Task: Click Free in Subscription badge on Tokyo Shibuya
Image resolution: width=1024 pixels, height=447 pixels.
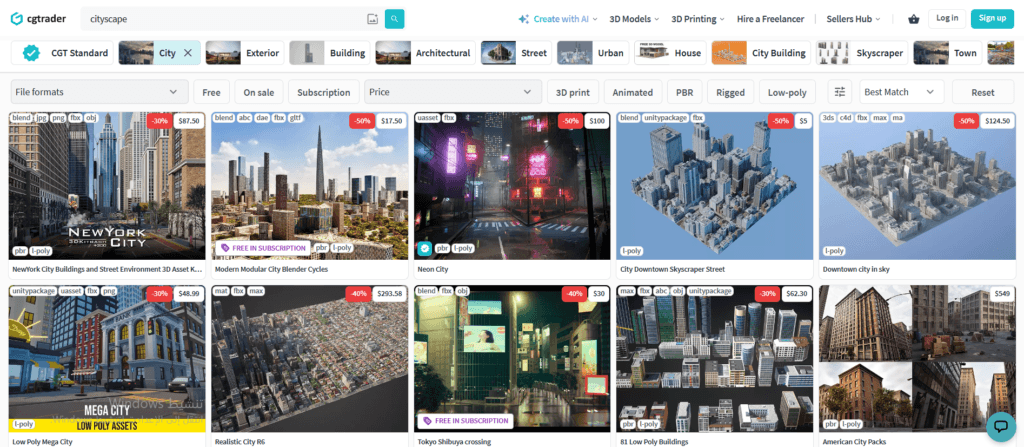Action: [466, 421]
